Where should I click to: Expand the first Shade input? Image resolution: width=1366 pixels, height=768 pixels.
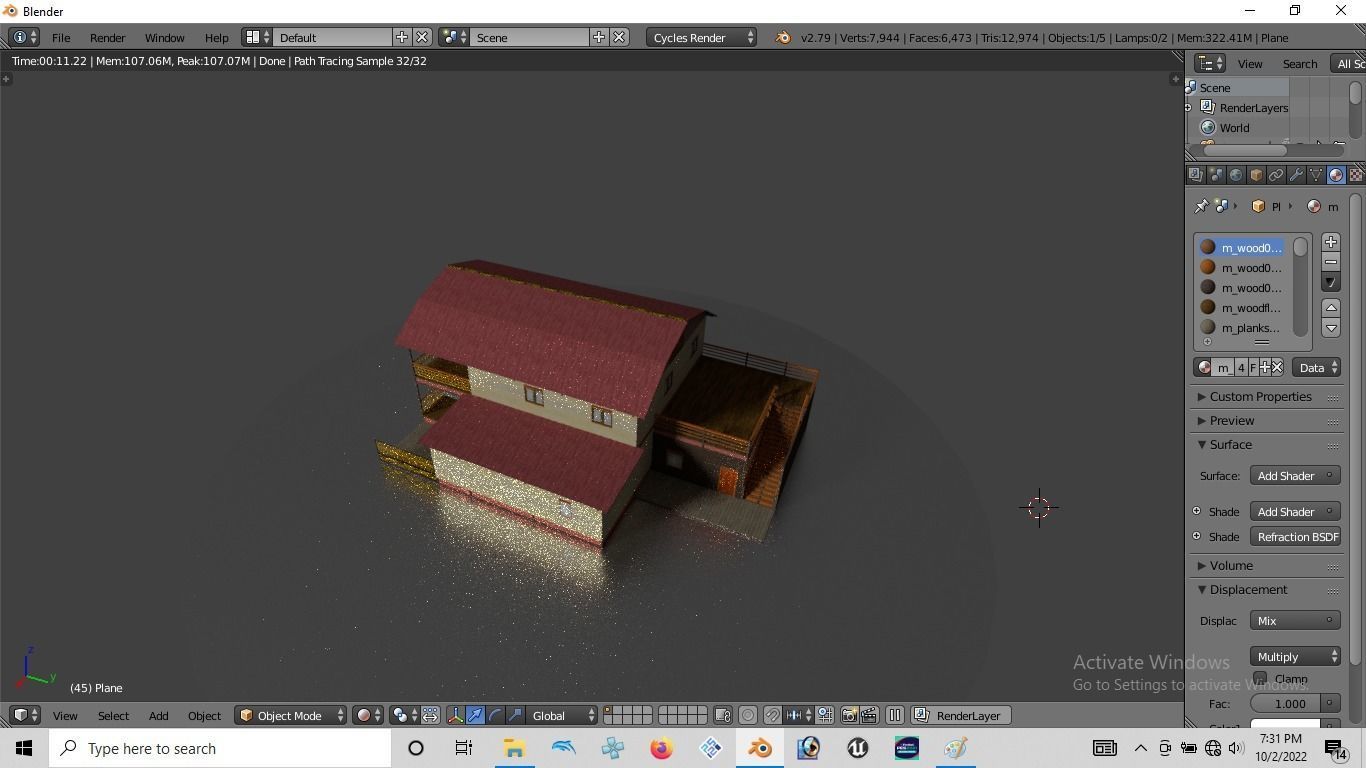(1197, 511)
